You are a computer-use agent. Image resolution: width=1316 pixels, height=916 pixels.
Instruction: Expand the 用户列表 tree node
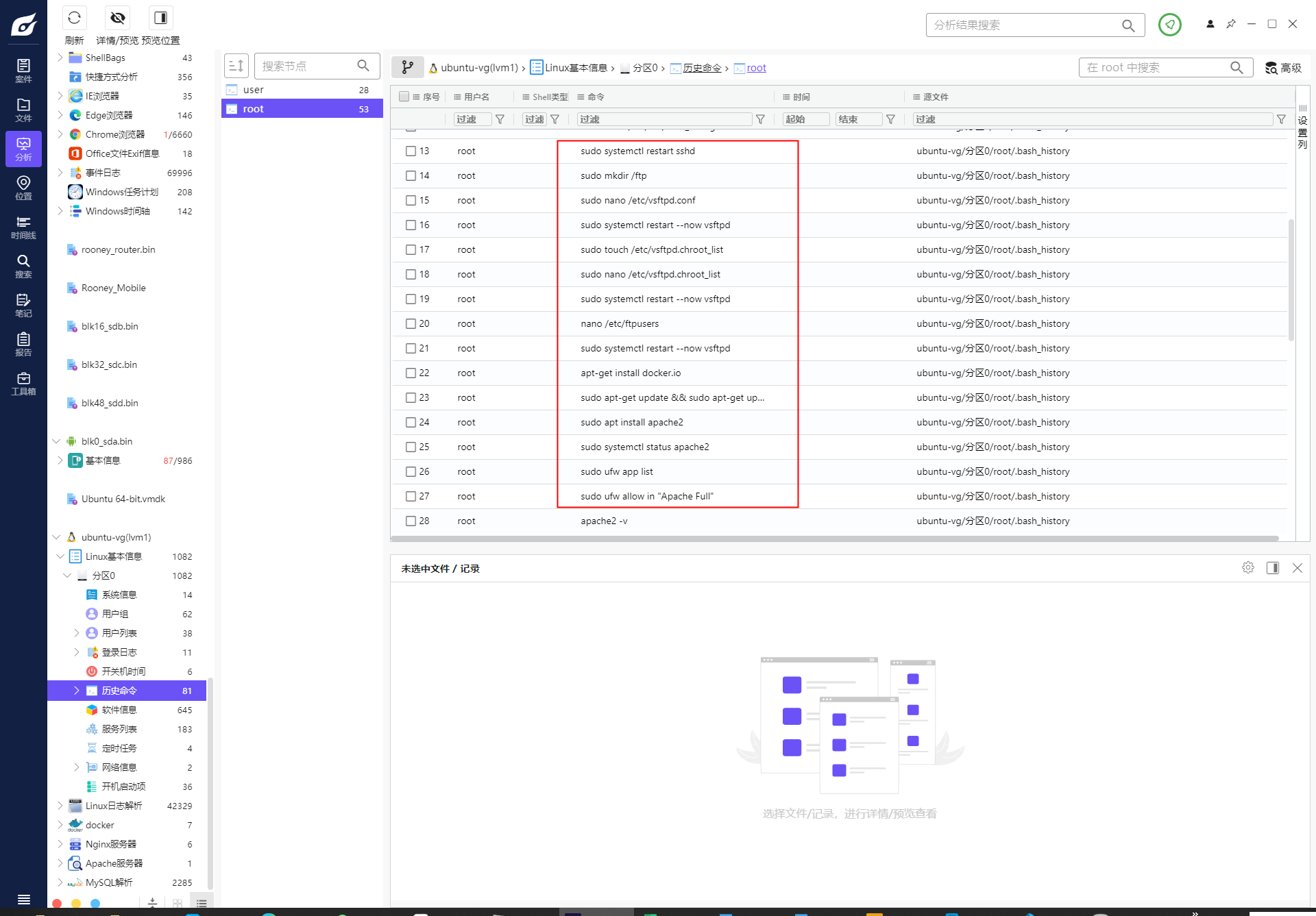click(x=76, y=633)
